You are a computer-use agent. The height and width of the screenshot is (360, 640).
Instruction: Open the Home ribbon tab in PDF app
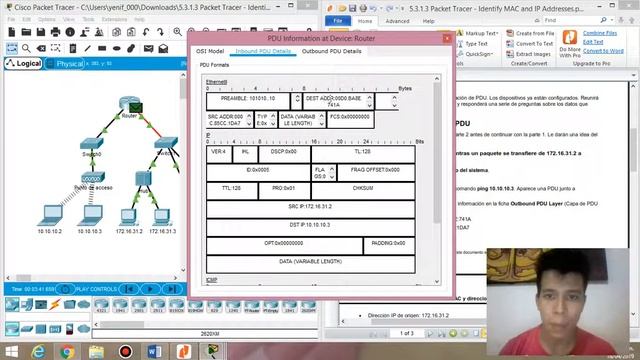[364, 21]
